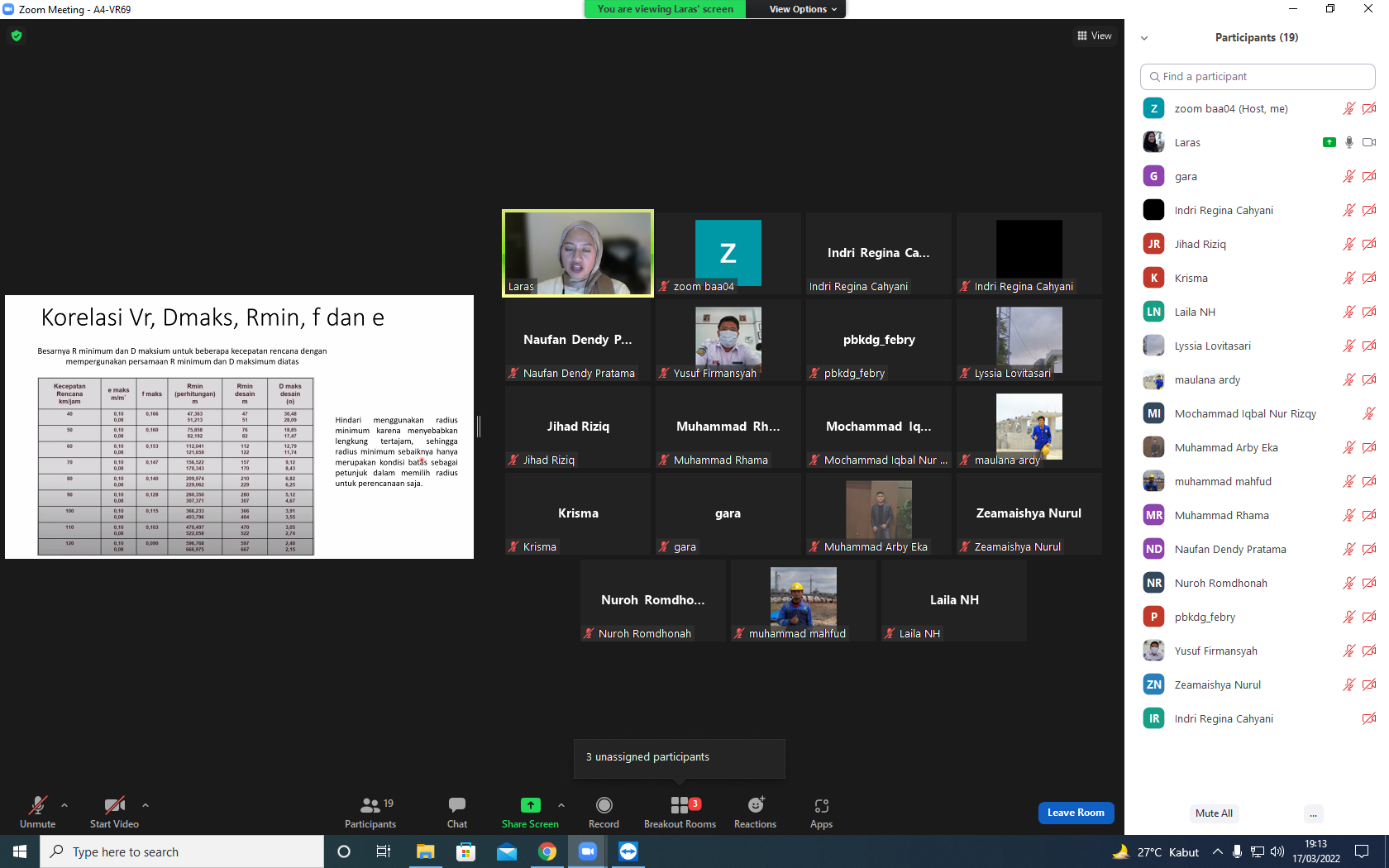Viewport: 1389px width, 868px height.
Task: Select maulana ardy in participants list
Action: 1258,379
